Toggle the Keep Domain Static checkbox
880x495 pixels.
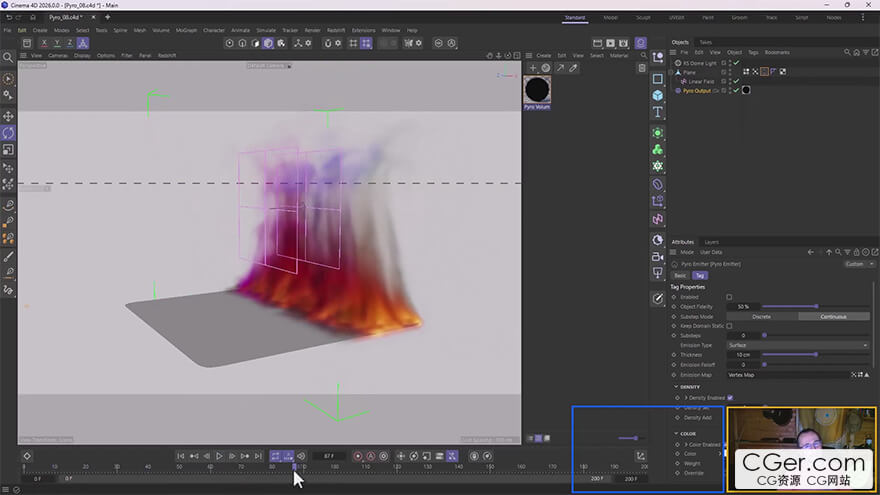pos(729,326)
